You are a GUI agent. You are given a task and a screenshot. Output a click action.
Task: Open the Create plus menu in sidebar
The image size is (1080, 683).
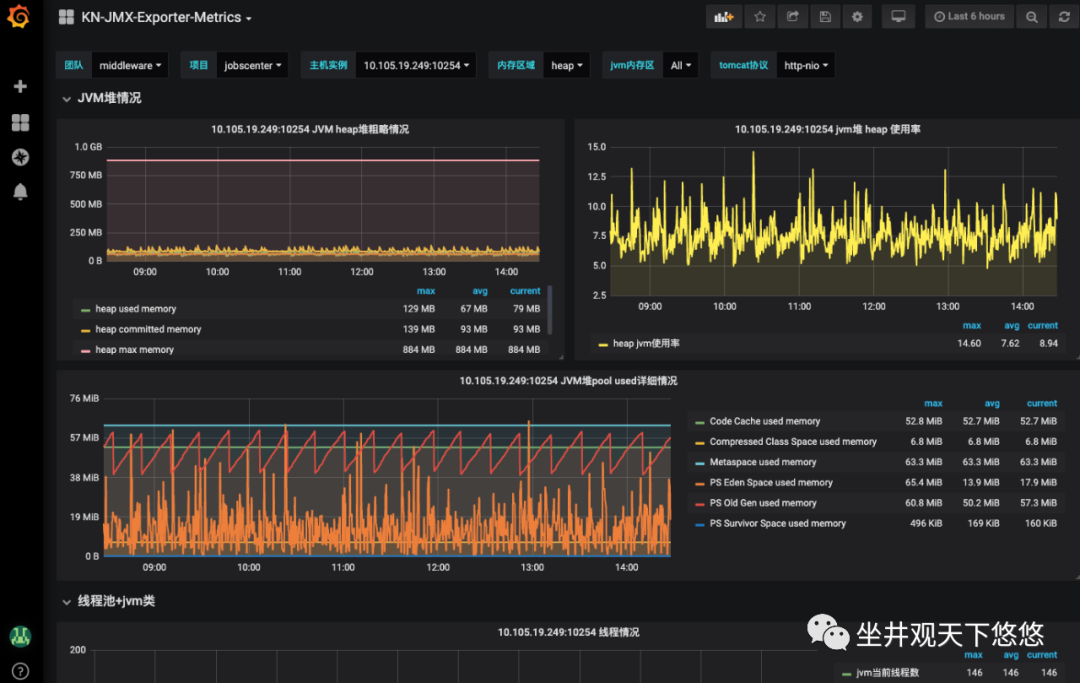coord(20,87)
